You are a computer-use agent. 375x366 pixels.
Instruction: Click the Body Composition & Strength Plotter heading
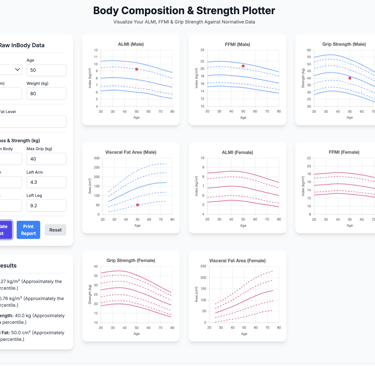coord(184,11)
